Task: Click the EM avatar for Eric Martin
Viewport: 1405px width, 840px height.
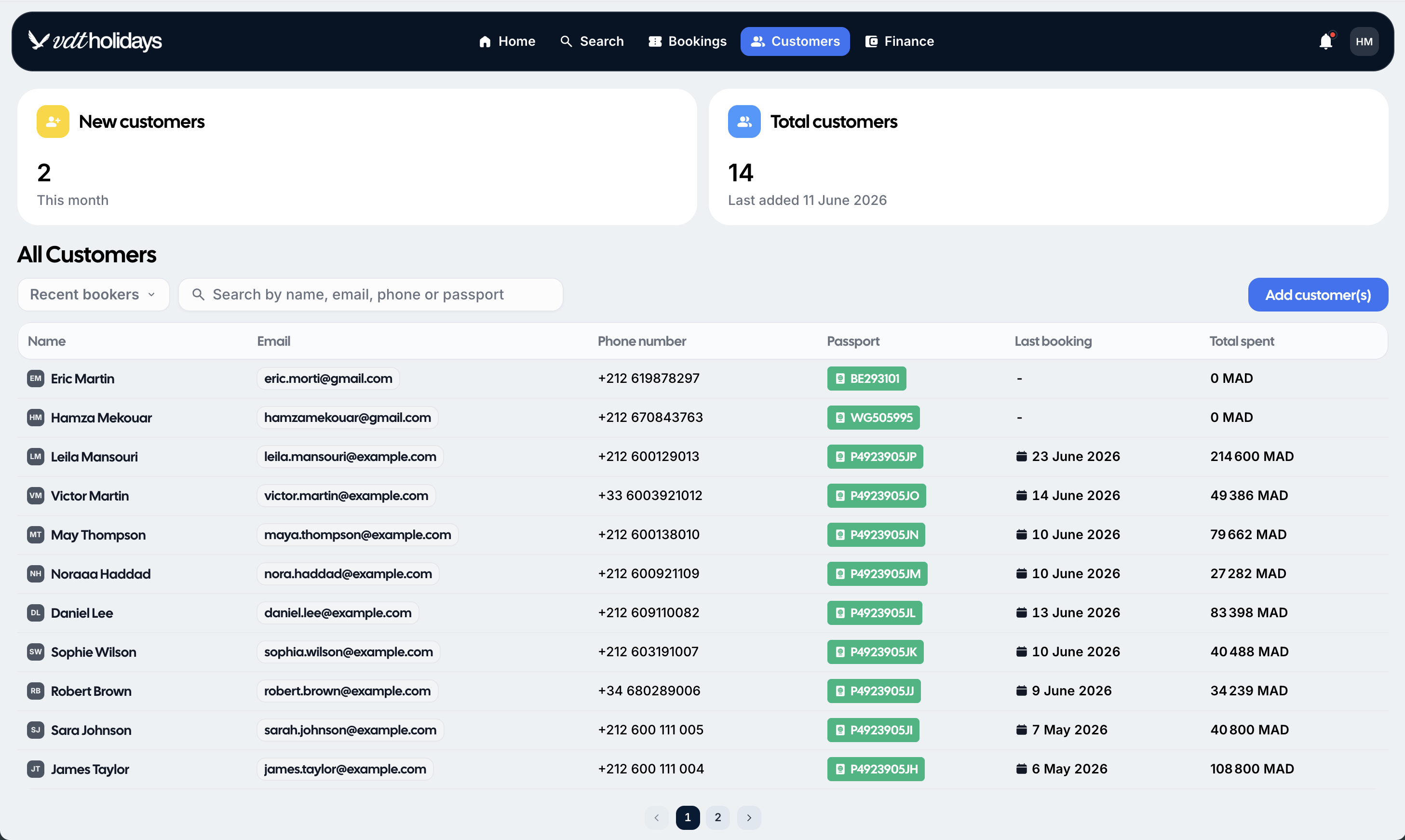Action: (36, 378)
